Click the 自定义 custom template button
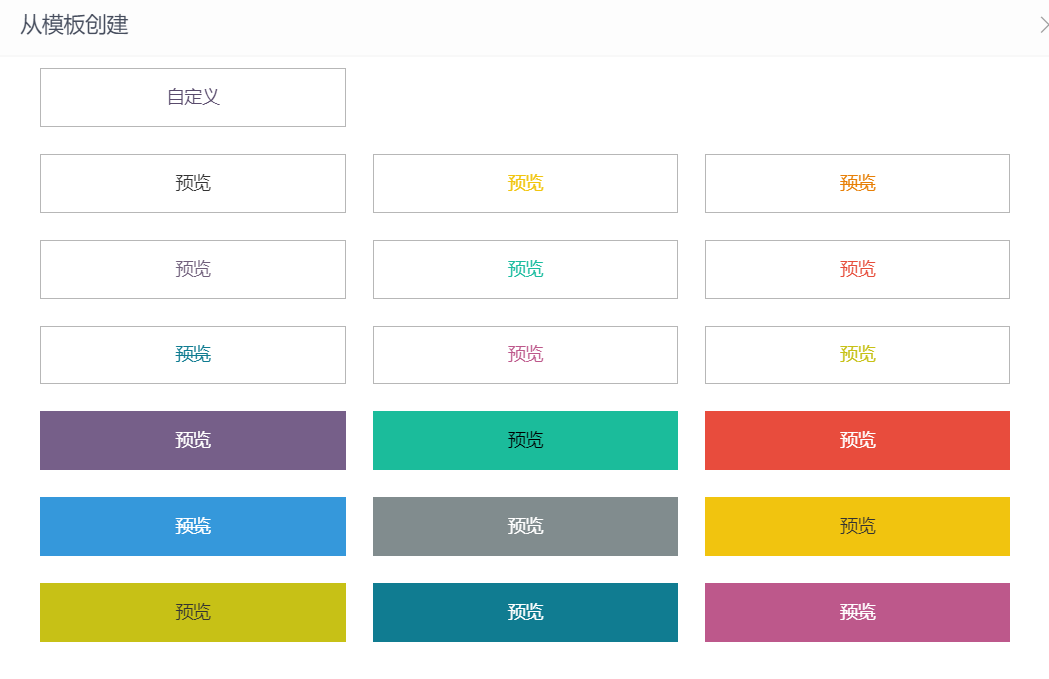Viewport: 1049px width, 679px height. coord(193,97)
